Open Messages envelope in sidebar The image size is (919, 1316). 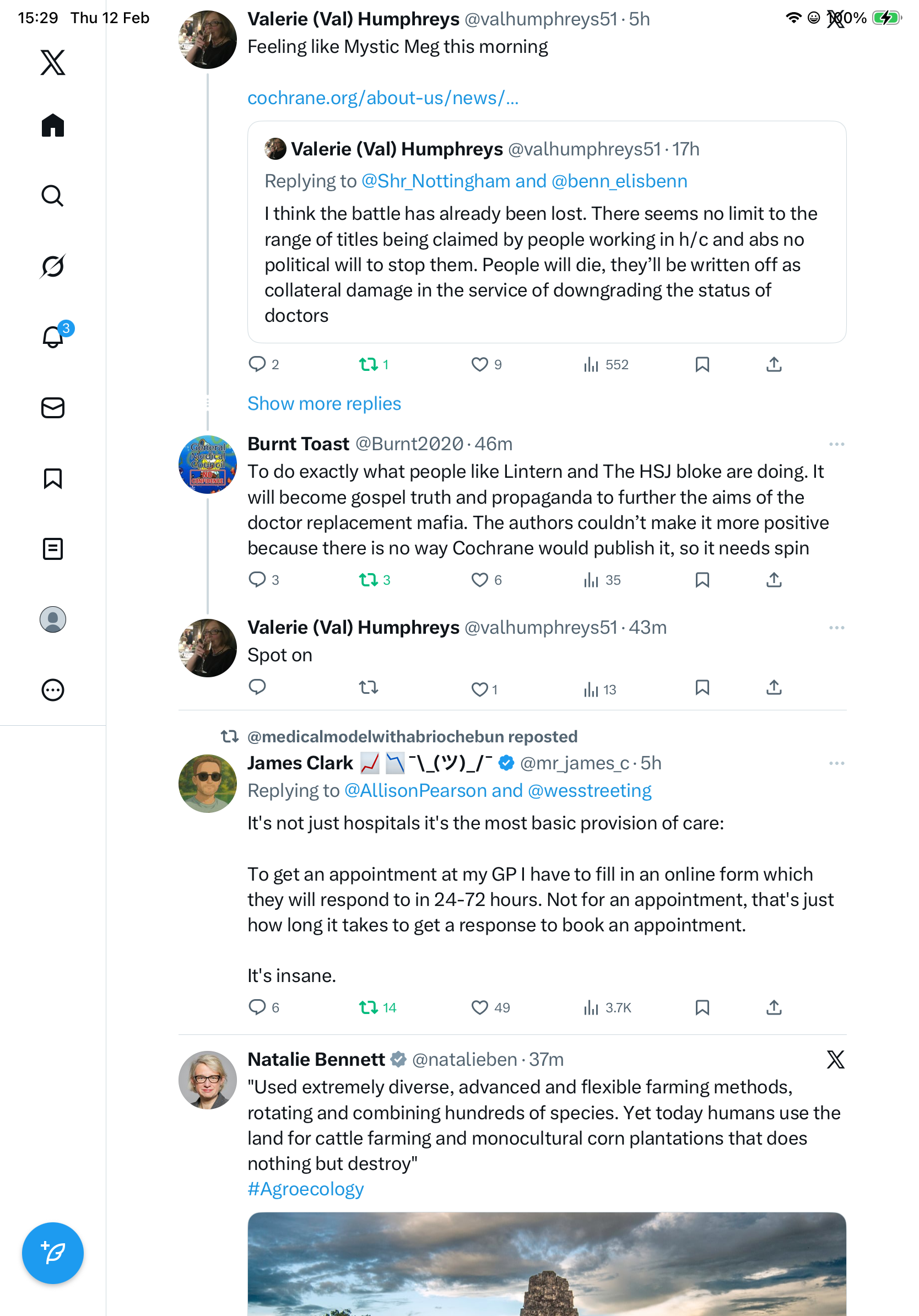click(53, 407)
